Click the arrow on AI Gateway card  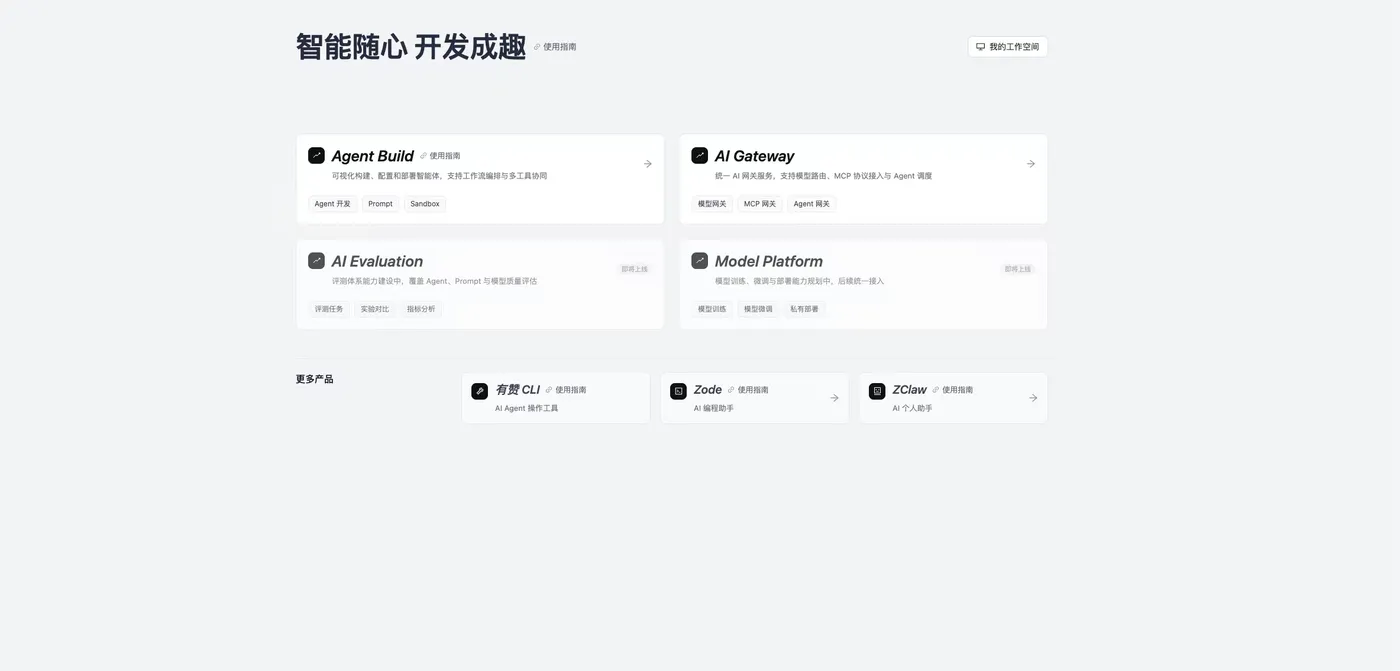point(1031,164)
